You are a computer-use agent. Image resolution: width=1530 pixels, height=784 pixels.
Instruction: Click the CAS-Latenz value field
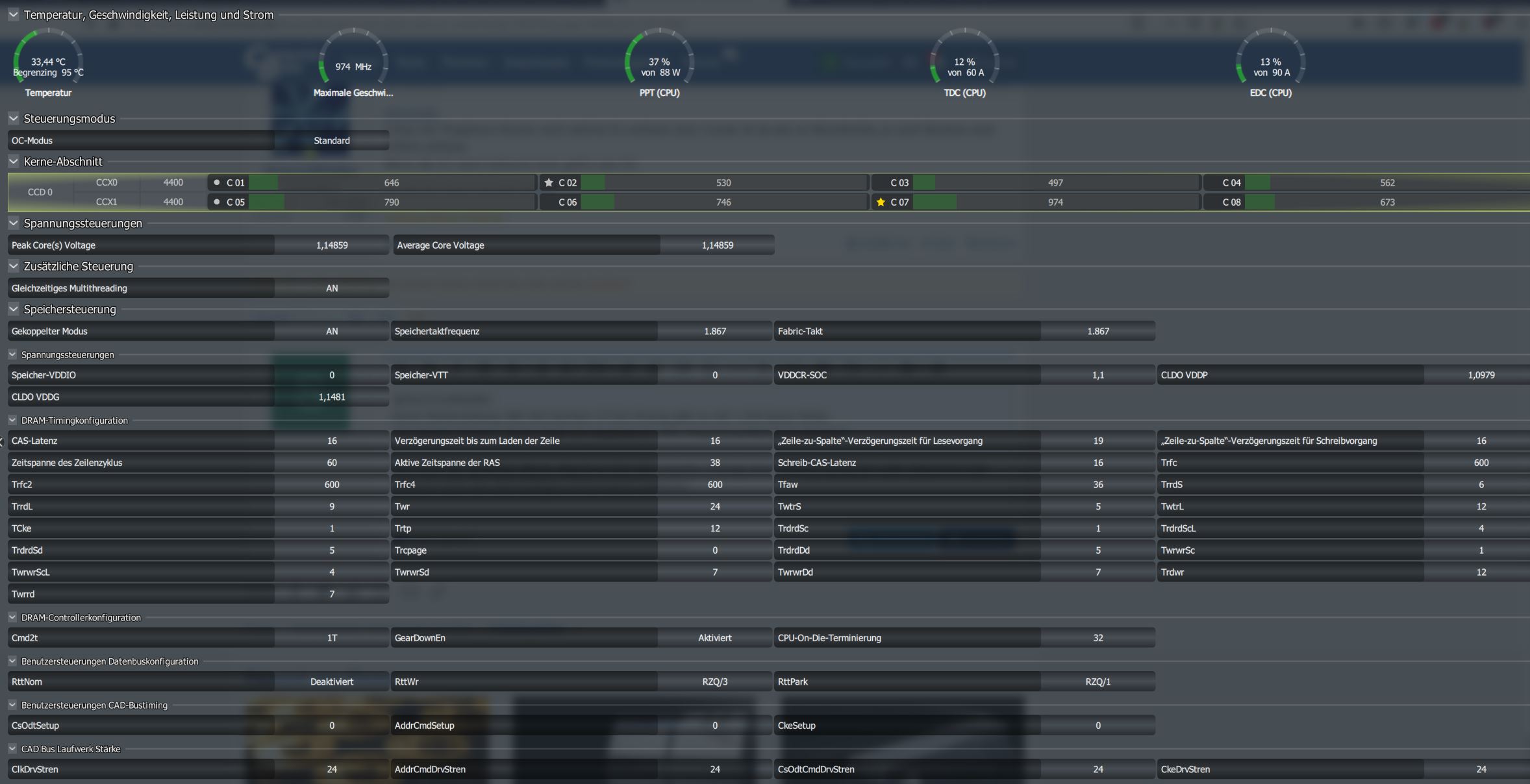(x=332, y=441)
